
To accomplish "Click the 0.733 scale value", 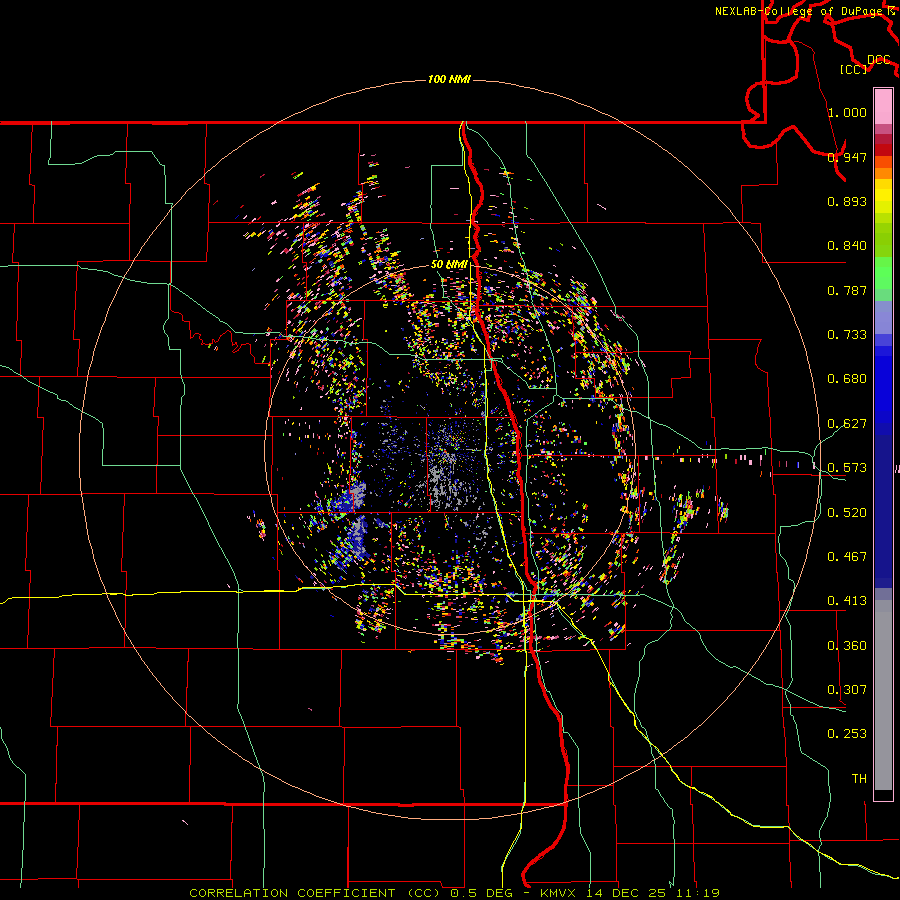I will (847, 335).
